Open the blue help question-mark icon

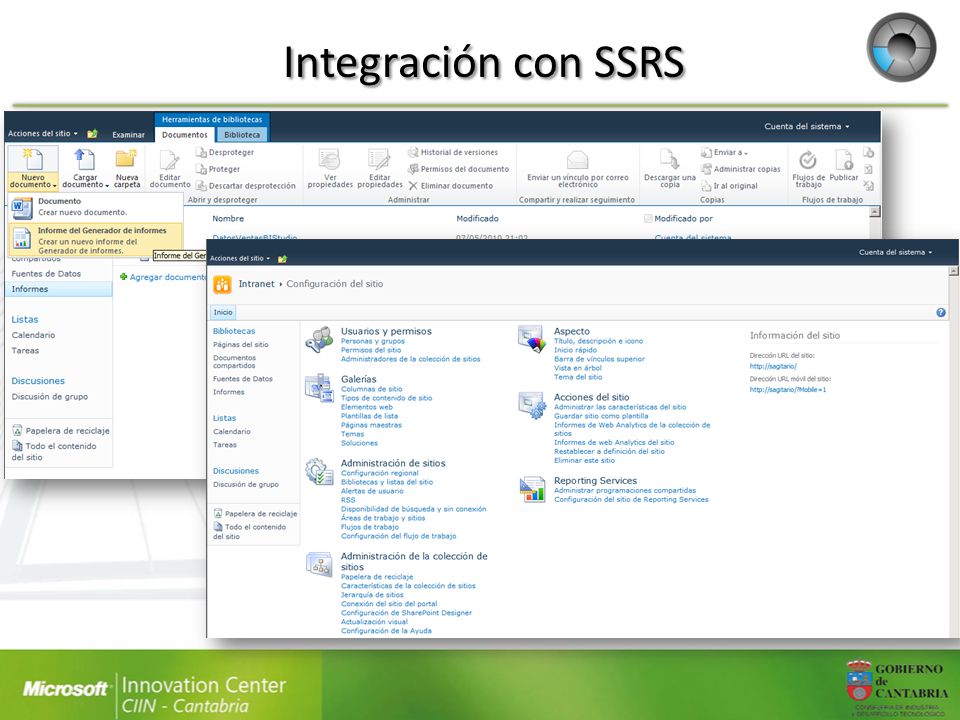point(941,312)
